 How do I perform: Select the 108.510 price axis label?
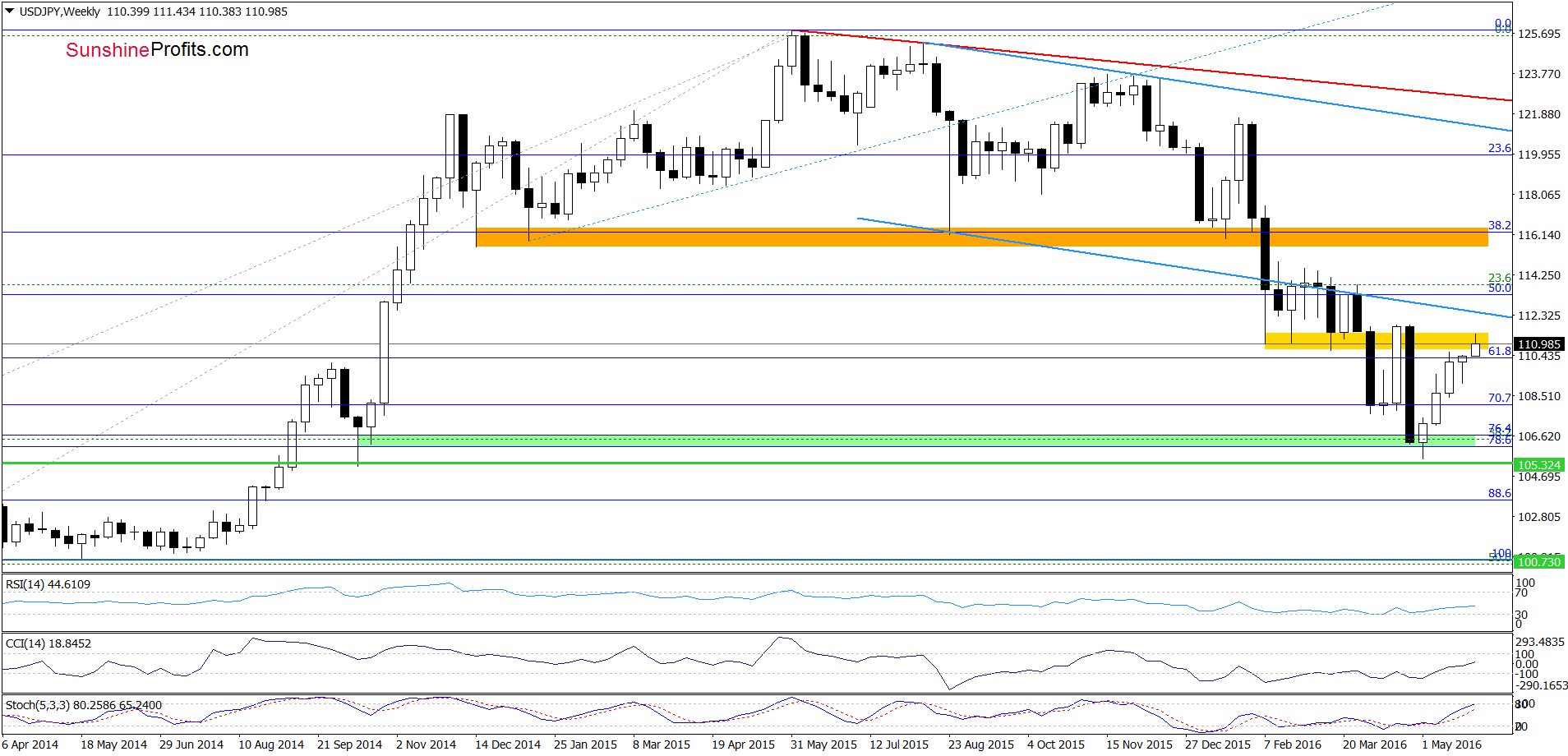coord(1539,396)
